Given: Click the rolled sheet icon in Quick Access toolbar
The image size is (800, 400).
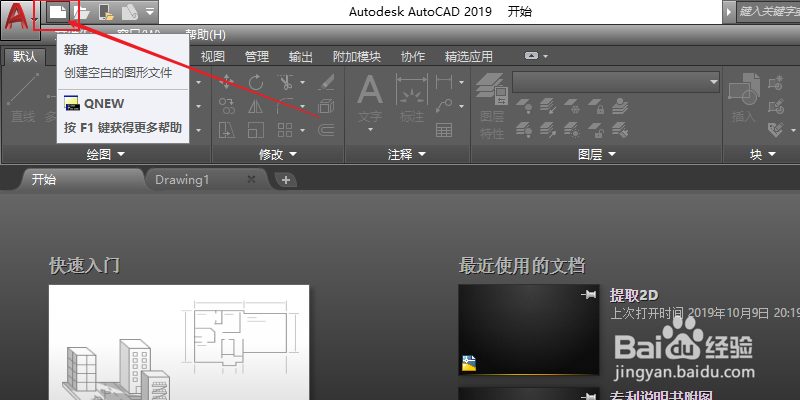Looking at the screenshot, I should (130, 12).
